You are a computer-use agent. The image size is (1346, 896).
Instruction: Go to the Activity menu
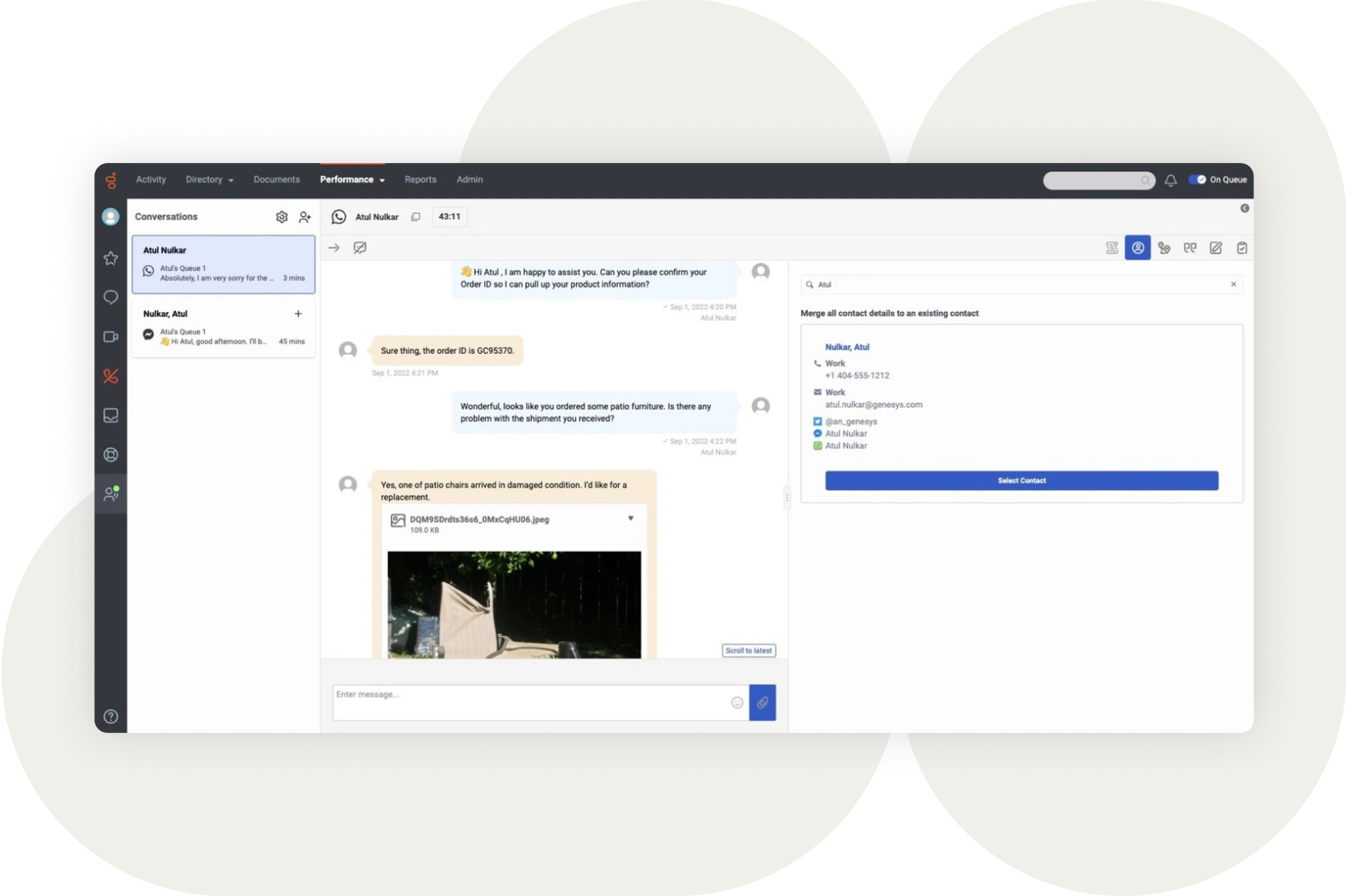coord(151,180)
